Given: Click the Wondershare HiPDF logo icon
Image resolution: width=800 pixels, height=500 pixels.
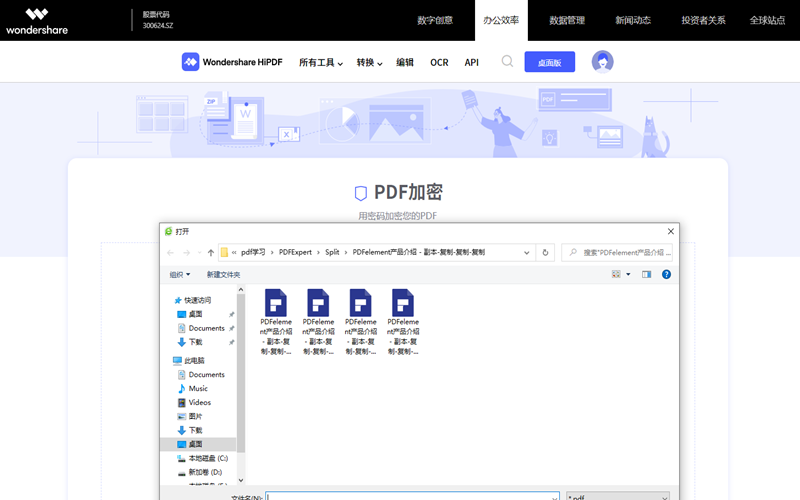Looking at the screenshot, I should tap(190, 62).
